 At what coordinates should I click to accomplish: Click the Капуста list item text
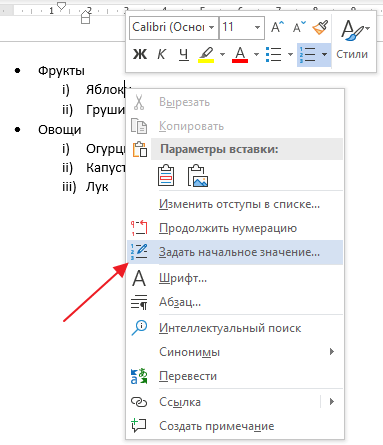click(x=106, y=167)
